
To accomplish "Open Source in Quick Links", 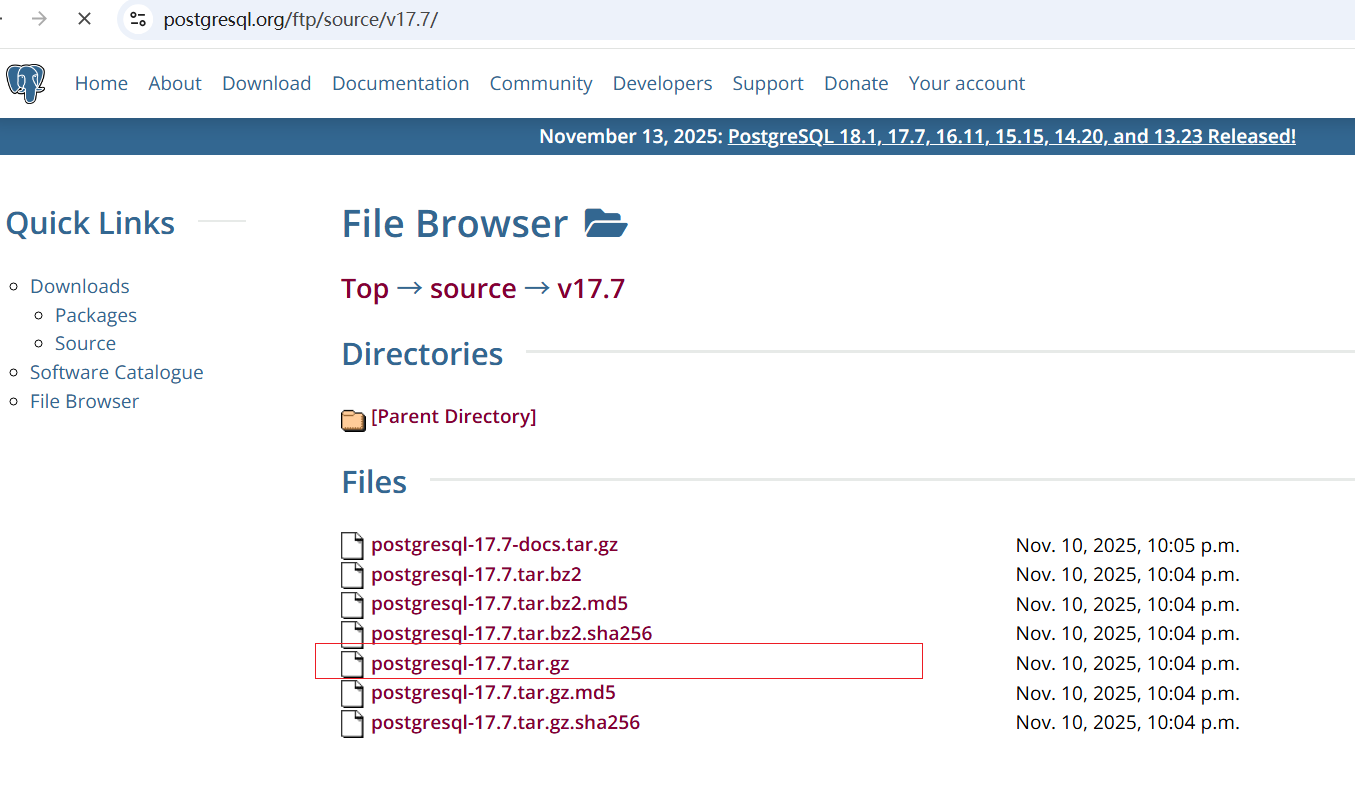I will pos(85,343).
